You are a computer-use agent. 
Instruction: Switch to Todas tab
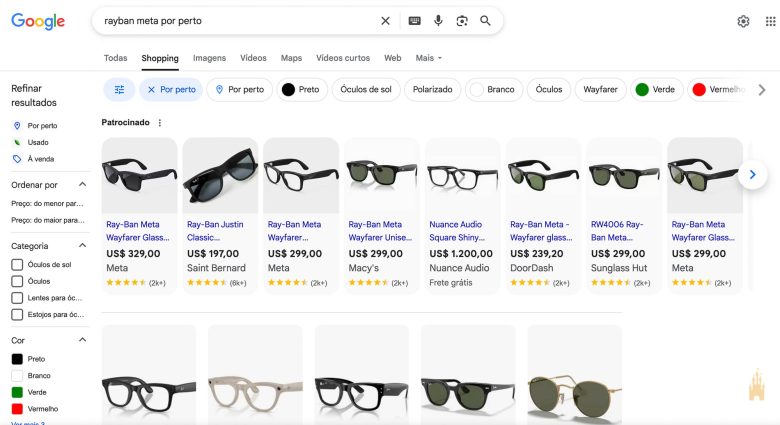(x=115, y=58)
